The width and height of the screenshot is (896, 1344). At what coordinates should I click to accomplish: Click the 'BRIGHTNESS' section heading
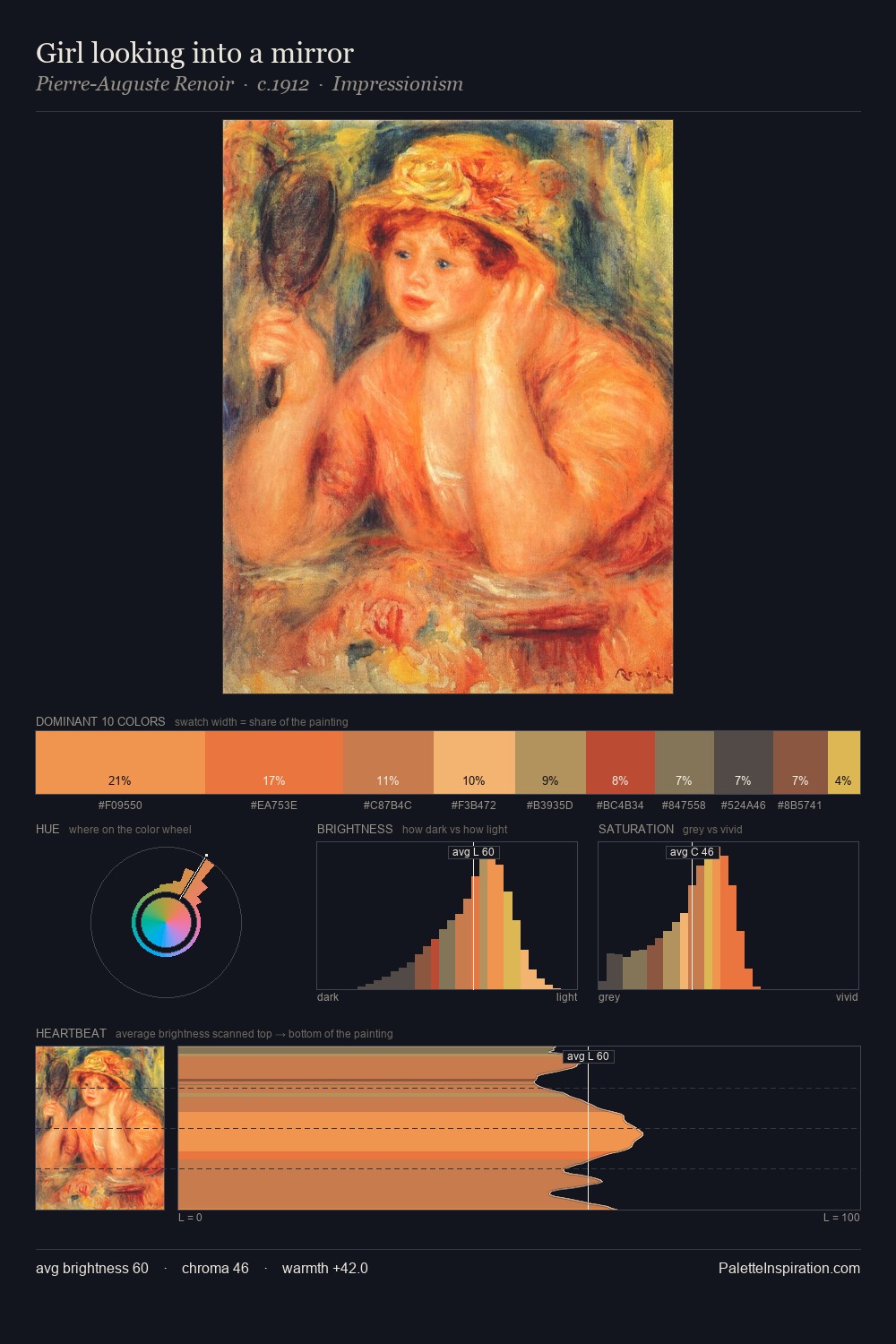tap(355, 829)
